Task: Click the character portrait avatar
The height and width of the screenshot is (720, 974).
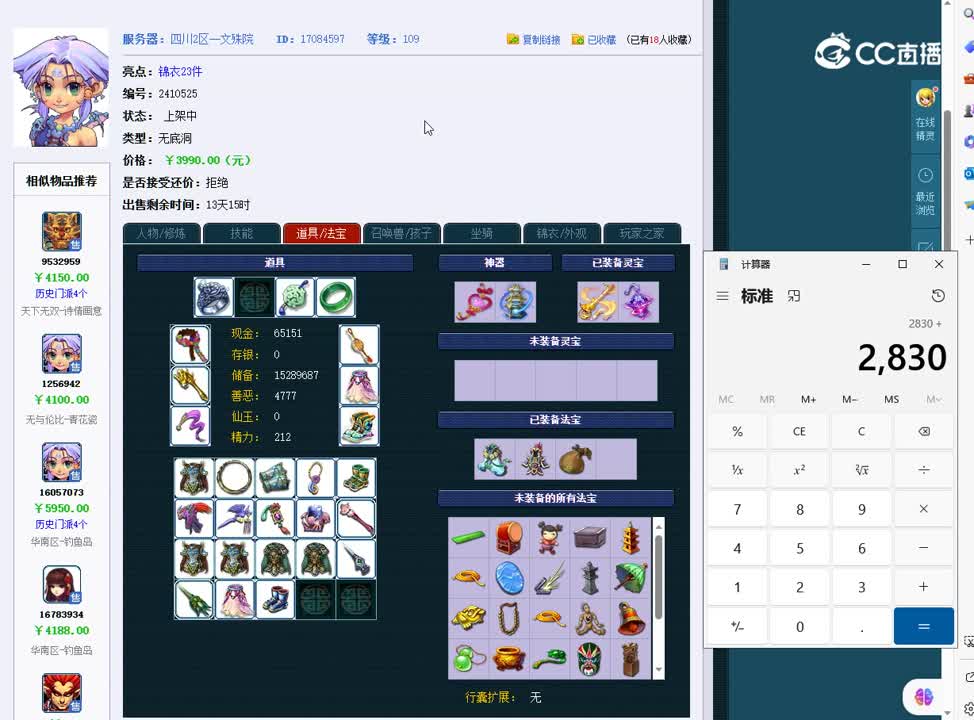Action: [60, 87]
